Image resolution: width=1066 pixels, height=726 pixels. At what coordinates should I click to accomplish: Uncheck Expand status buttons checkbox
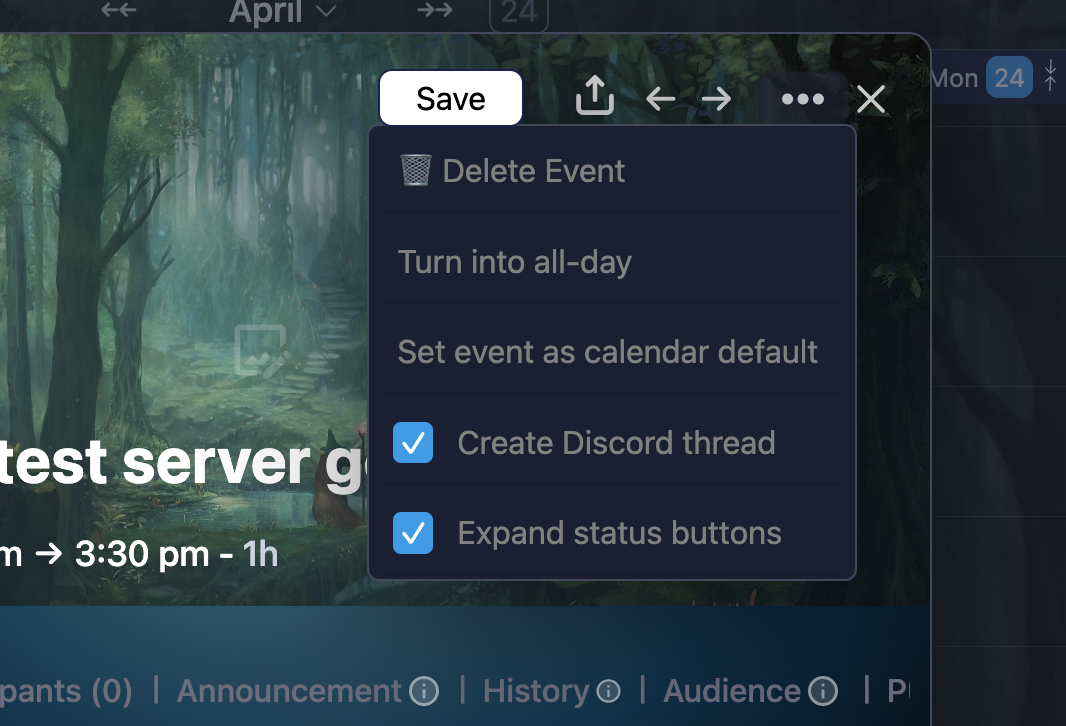click(x=413, y=533)
